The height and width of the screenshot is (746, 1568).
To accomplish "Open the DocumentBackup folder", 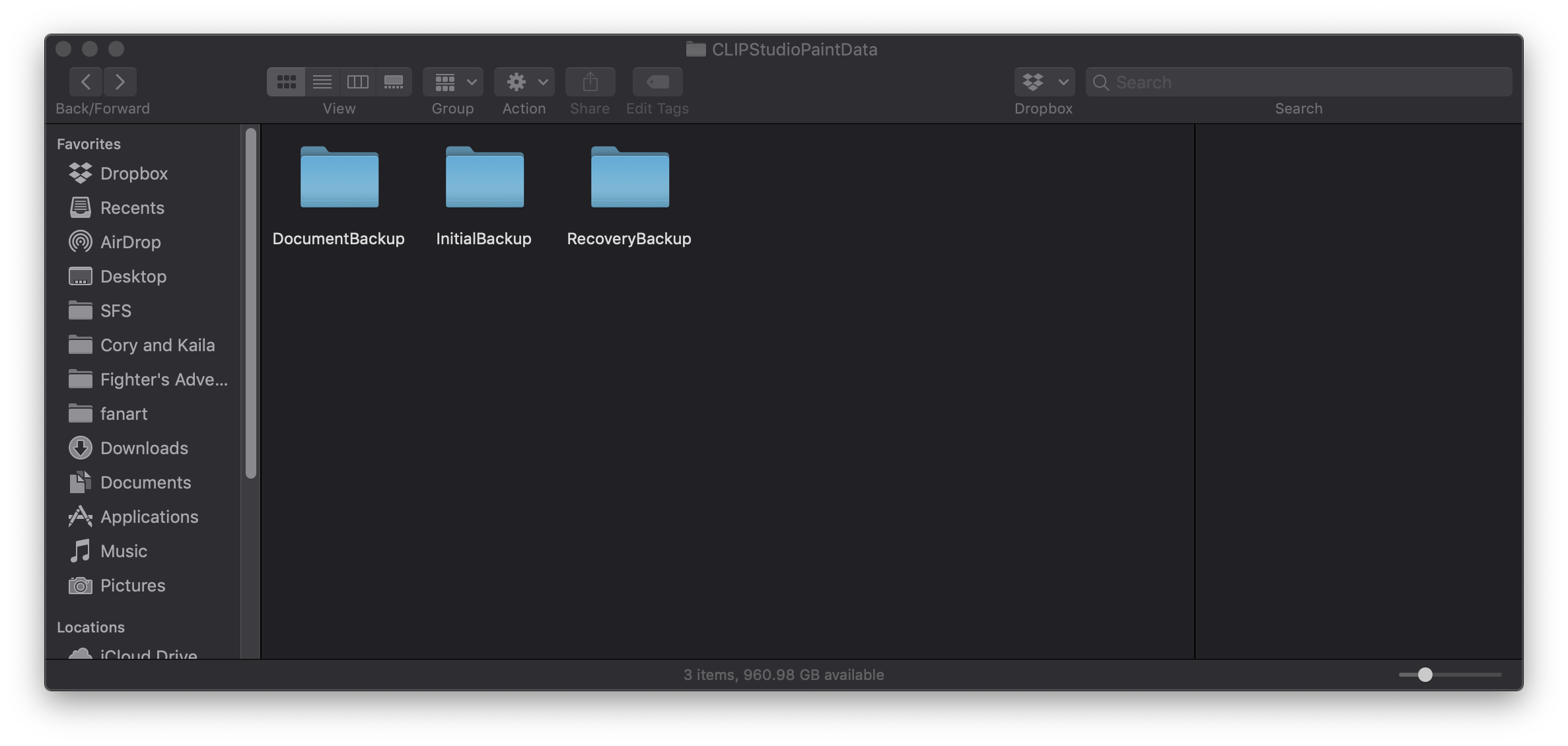I will tap(339, 178).
